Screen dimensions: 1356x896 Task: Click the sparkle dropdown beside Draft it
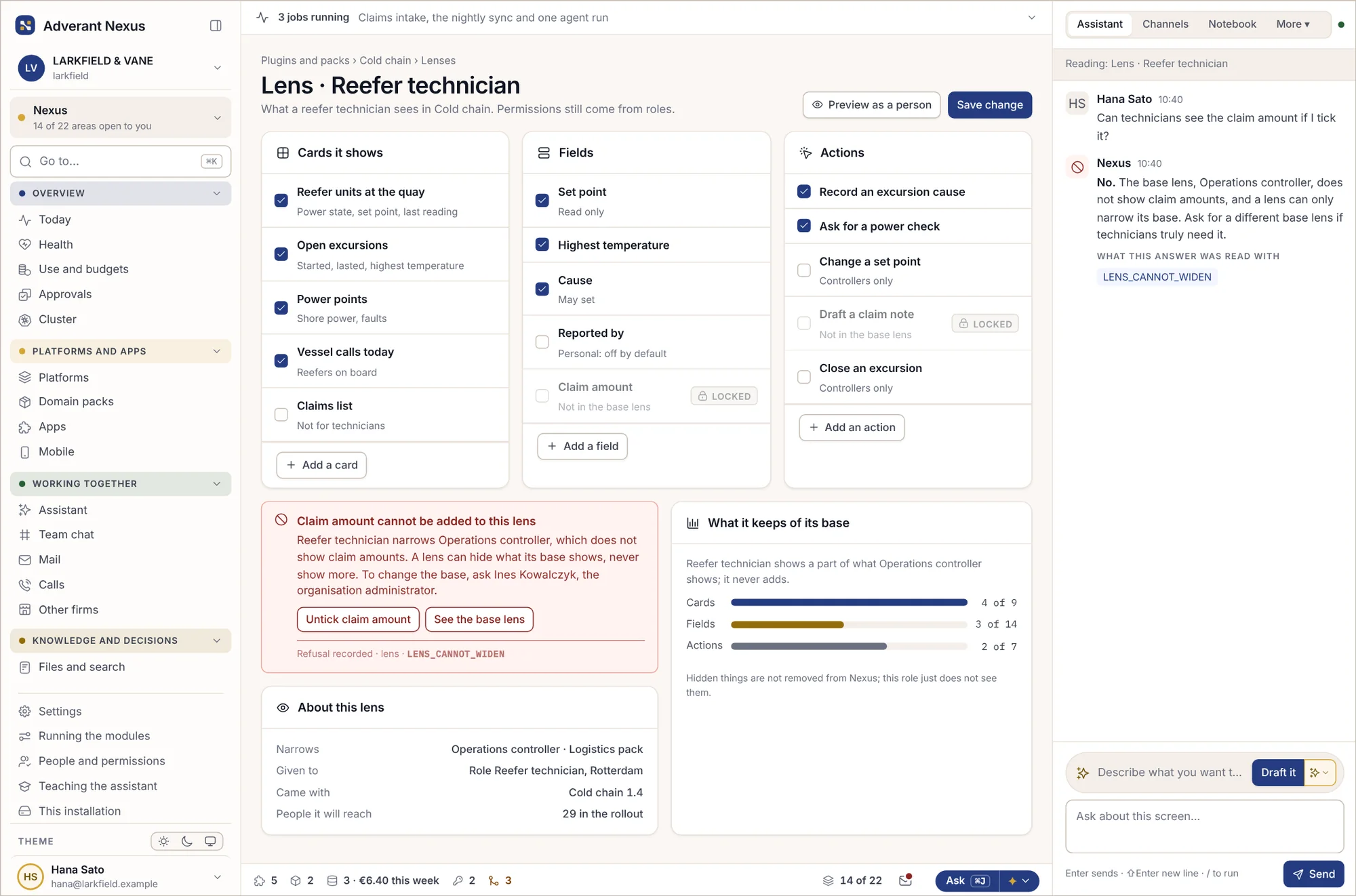(x=1319, y=773)
